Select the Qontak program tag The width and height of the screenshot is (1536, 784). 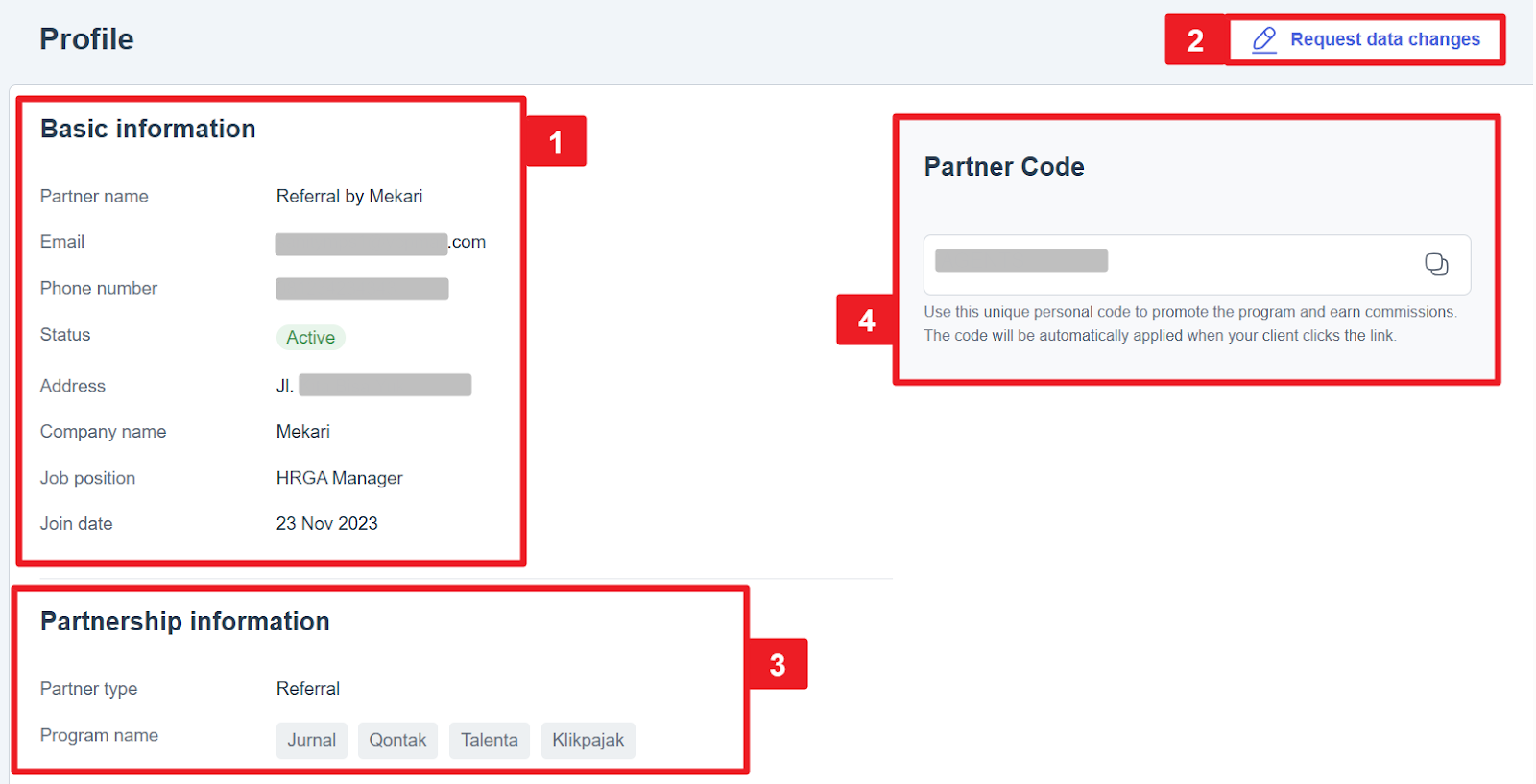click(397, 740)
